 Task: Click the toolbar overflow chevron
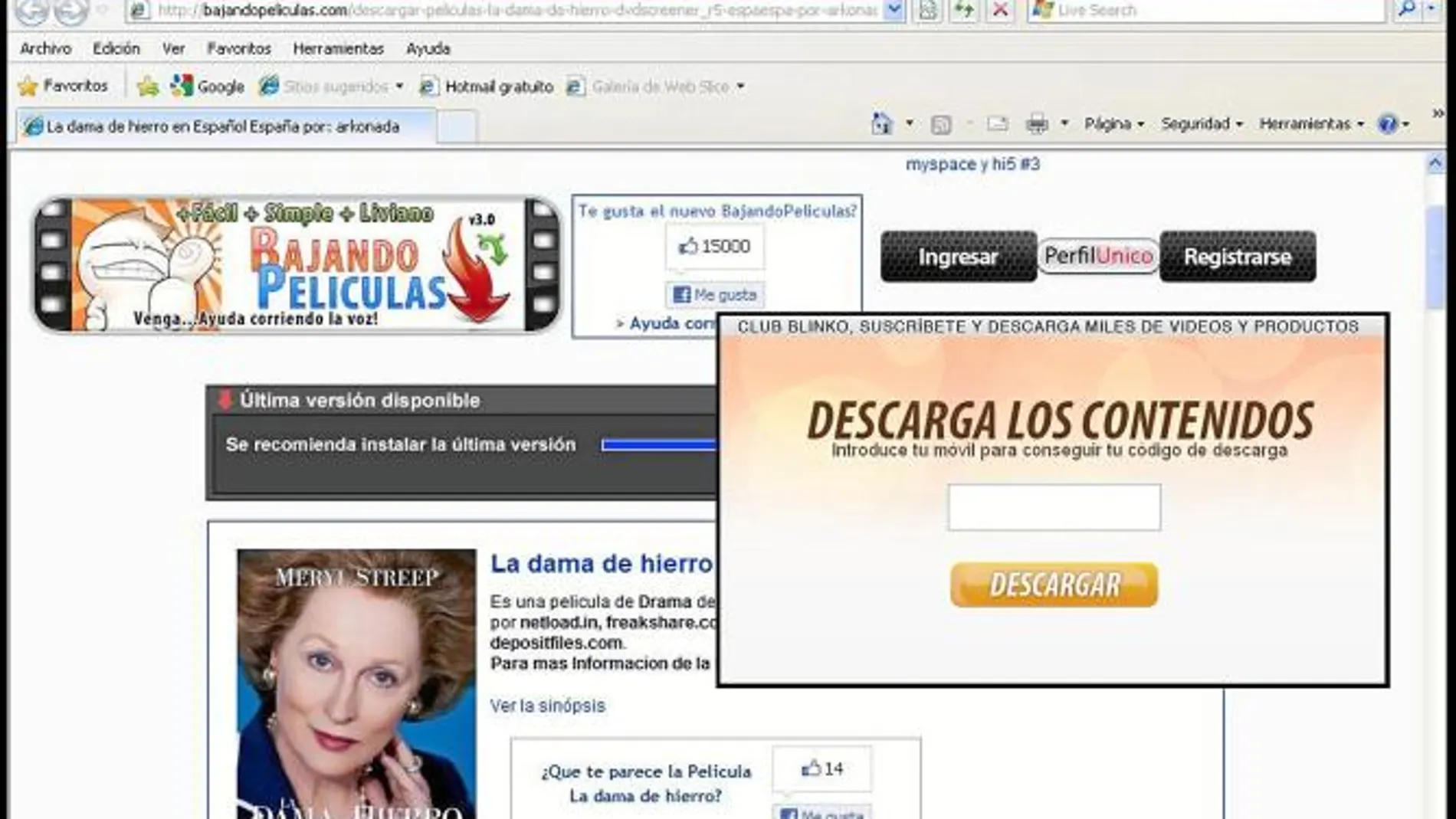(1438, 113)
